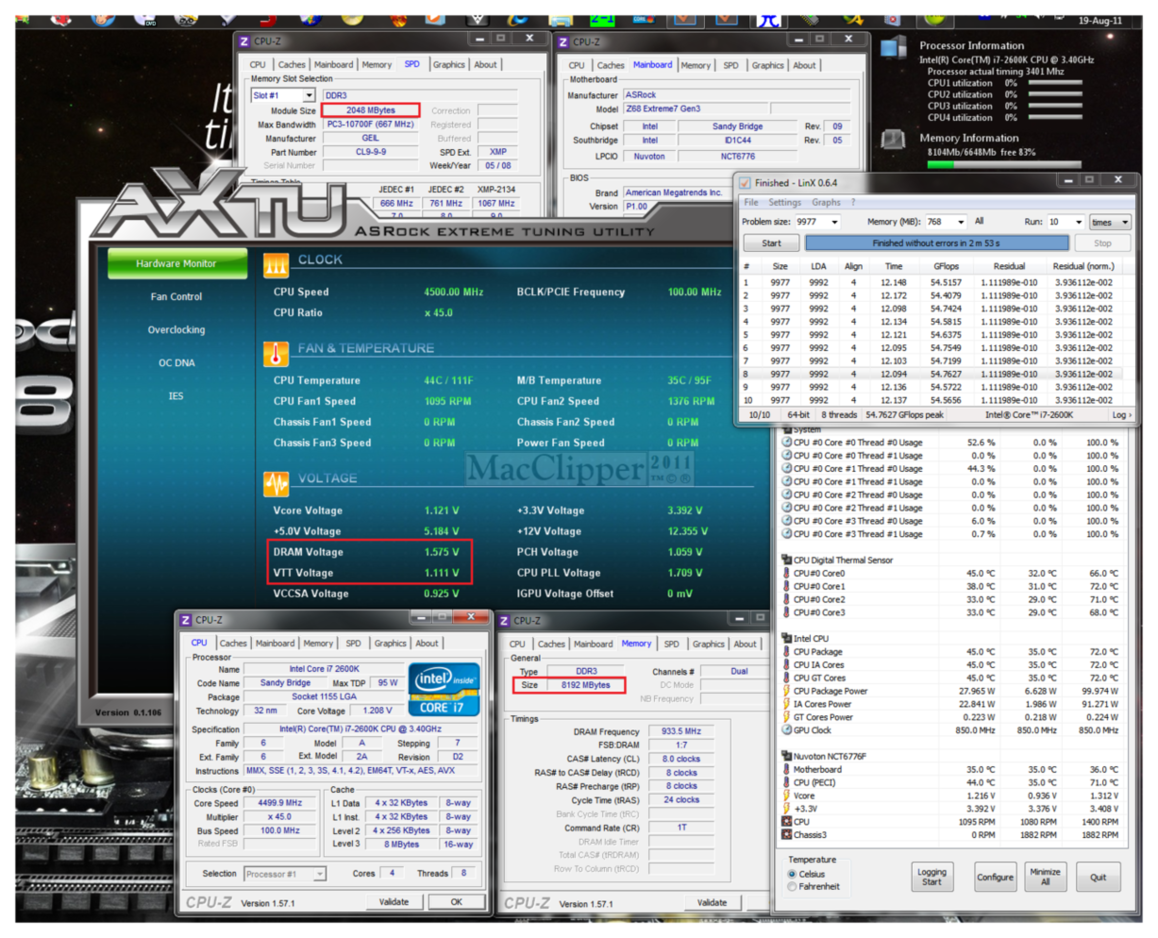Select the Fahrenheit temperature option
Viewport: 1158px width, 938px height.
792,886
